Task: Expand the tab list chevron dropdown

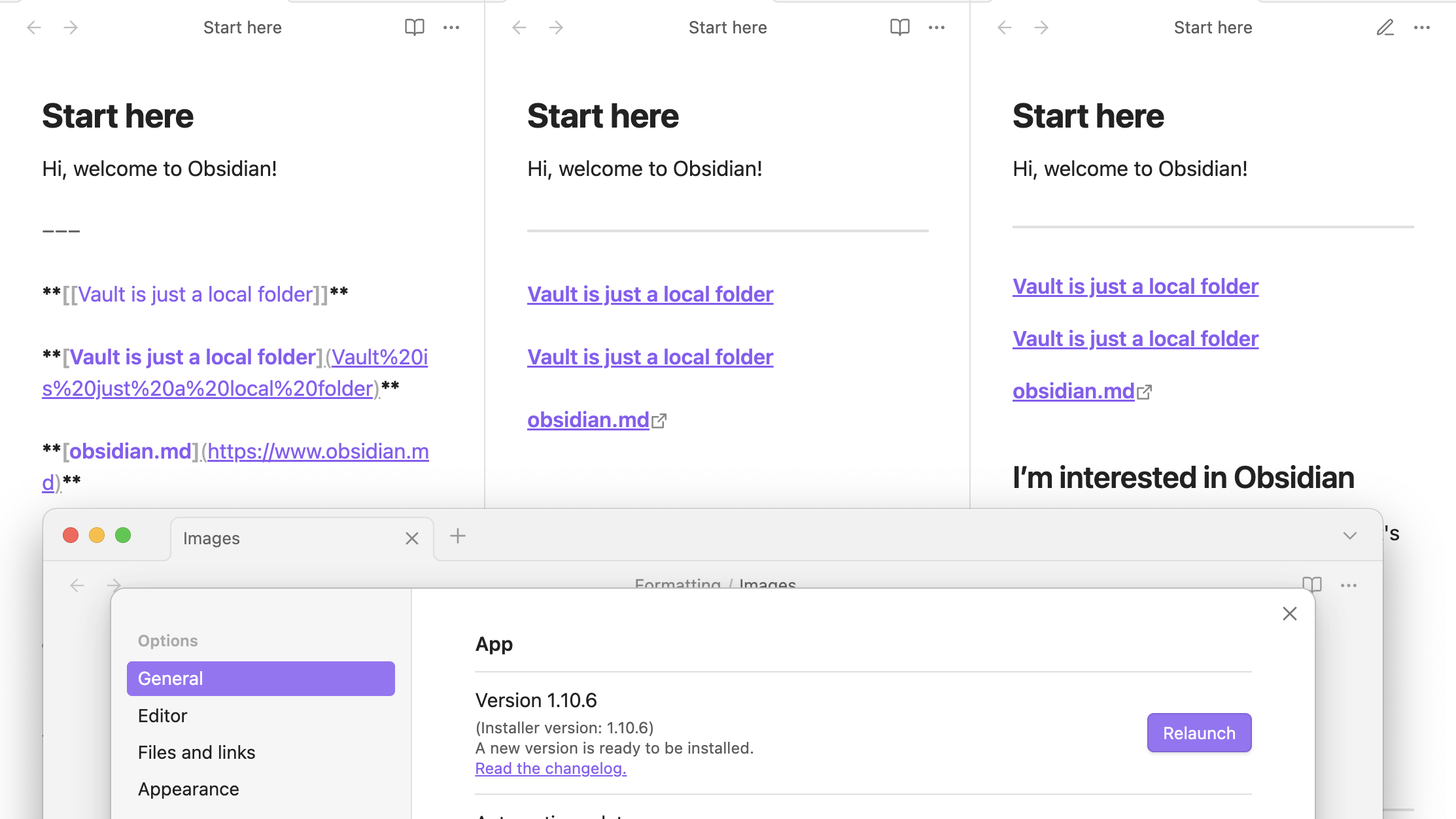Action: click(x=1349, y=536)
